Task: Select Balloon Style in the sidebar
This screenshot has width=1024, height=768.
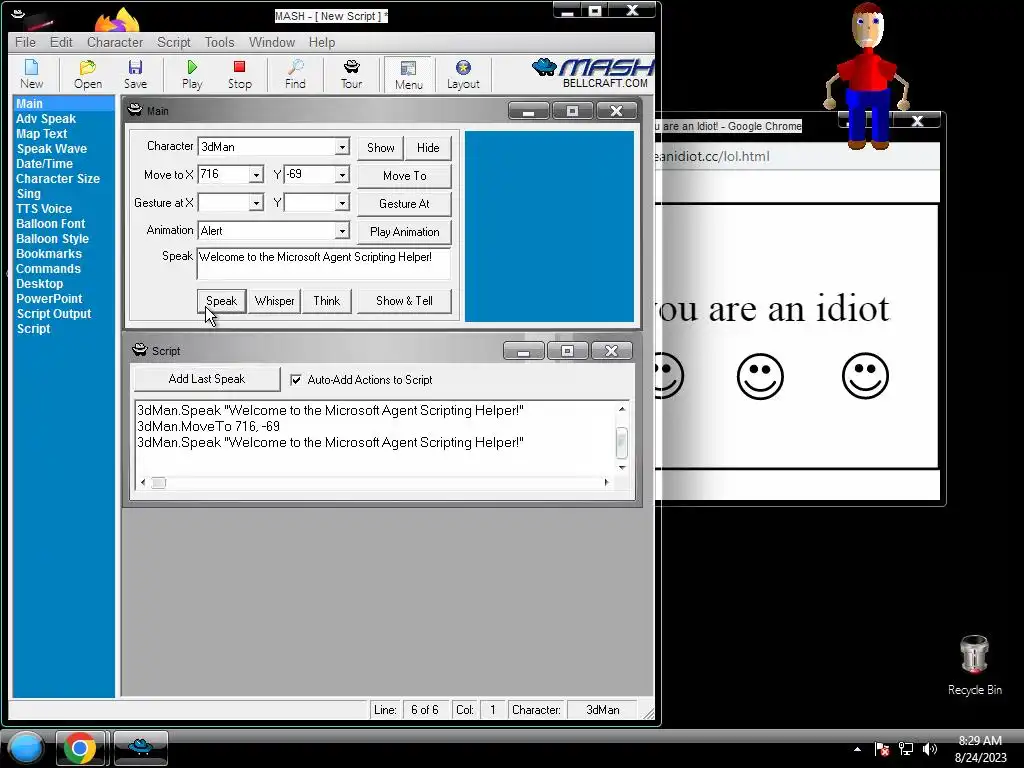Action: tap(52, 239)
